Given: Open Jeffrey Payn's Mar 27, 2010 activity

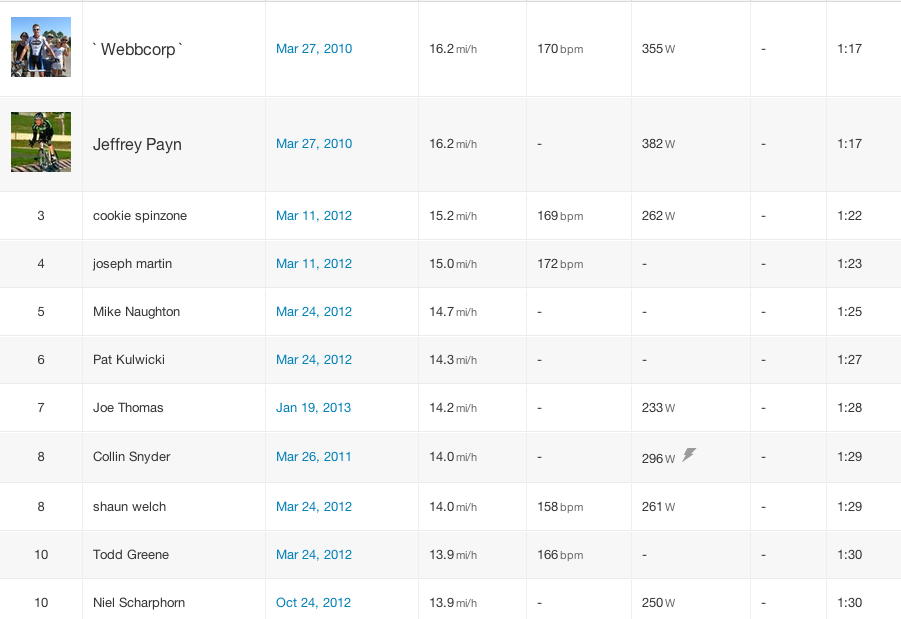Looking at the screenshot, I should tap(314, 144).
